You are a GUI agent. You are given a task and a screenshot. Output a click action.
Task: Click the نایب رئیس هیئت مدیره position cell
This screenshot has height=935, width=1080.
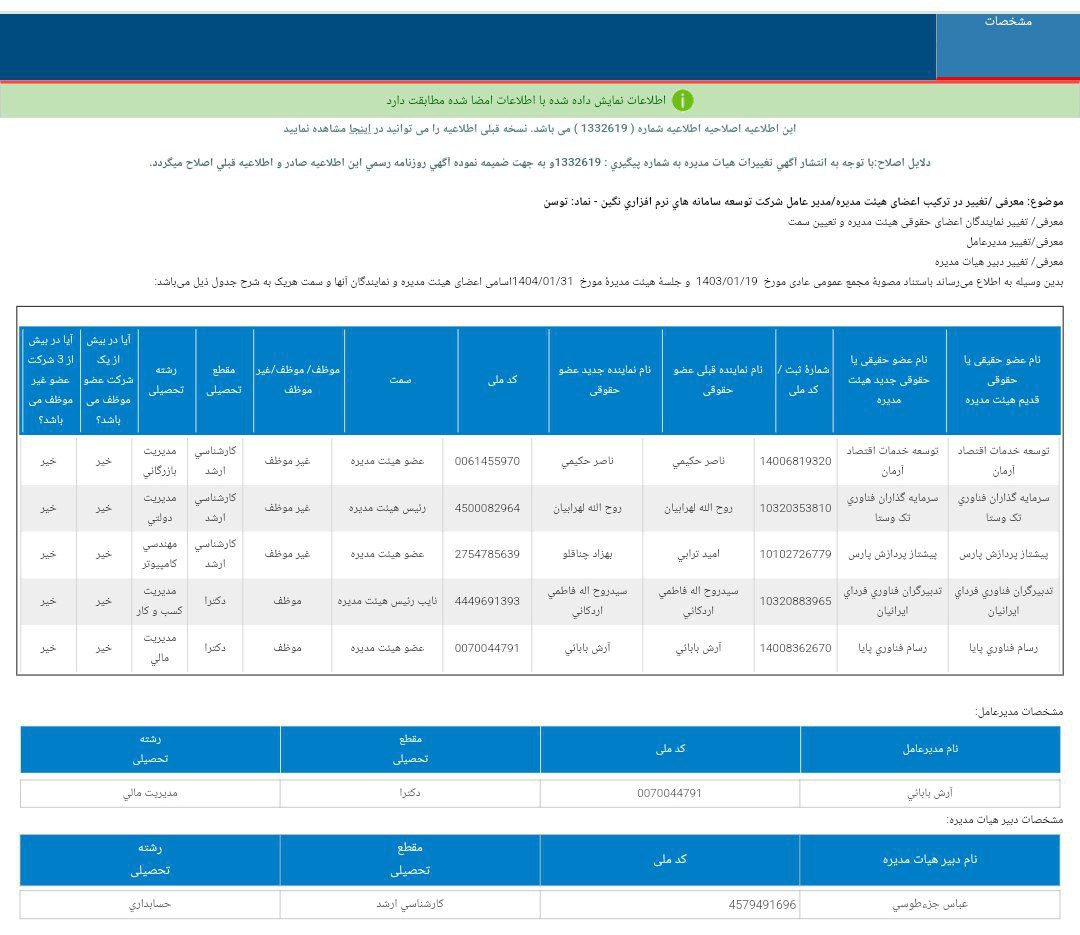tap(387, 601)
